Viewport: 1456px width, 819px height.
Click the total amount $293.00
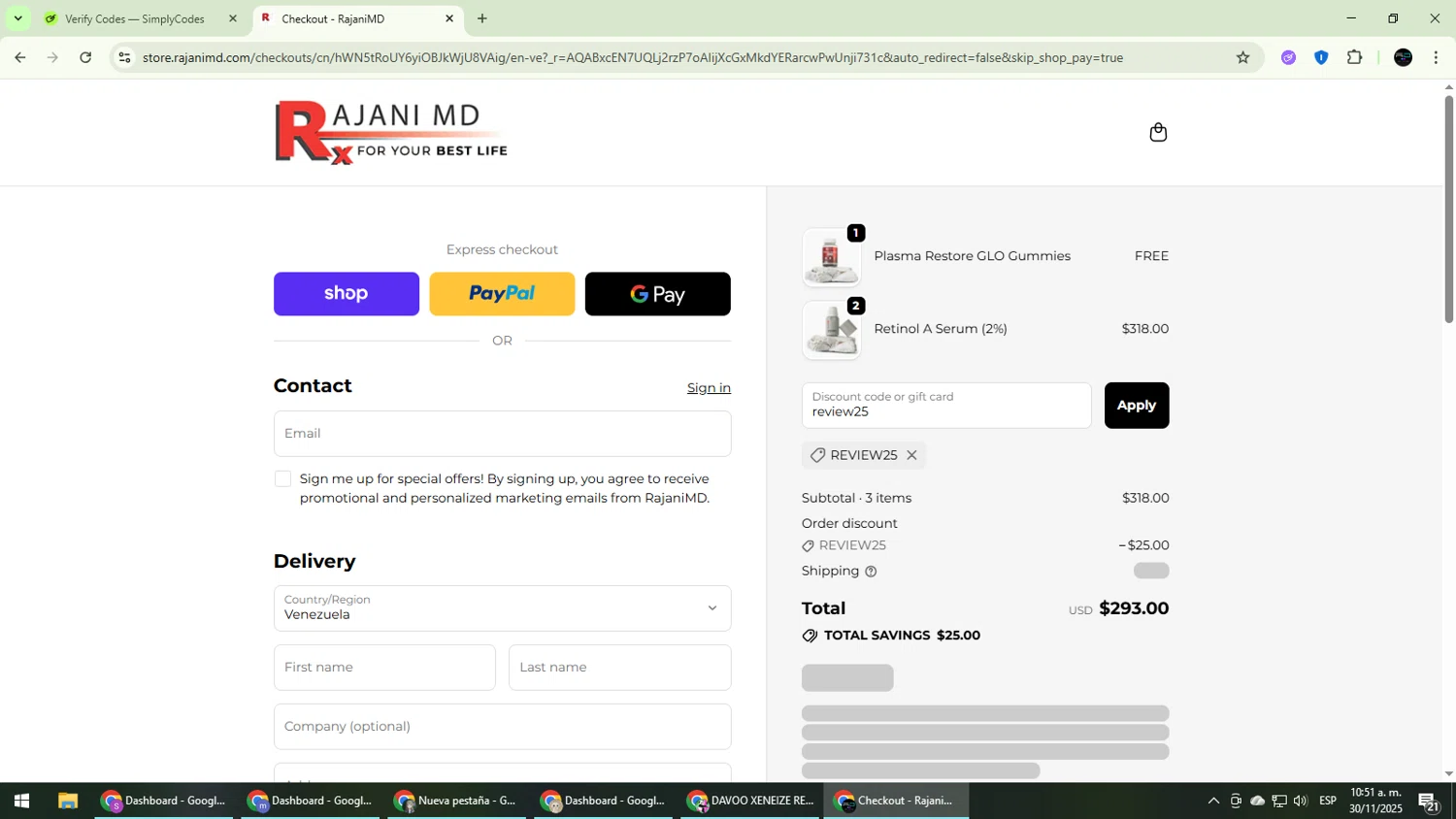pyautogui.click(x=1134, y=608)
